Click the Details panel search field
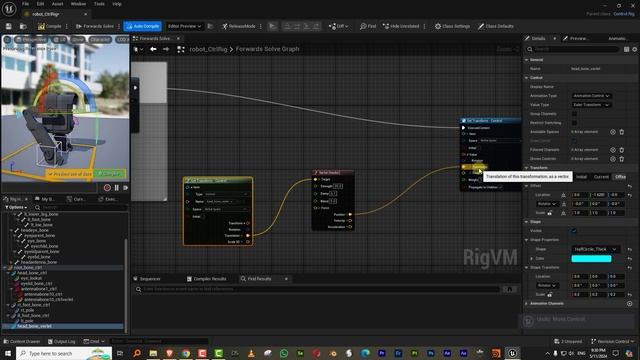This screenshot has width=640, height=360. [x=572, y=49]
